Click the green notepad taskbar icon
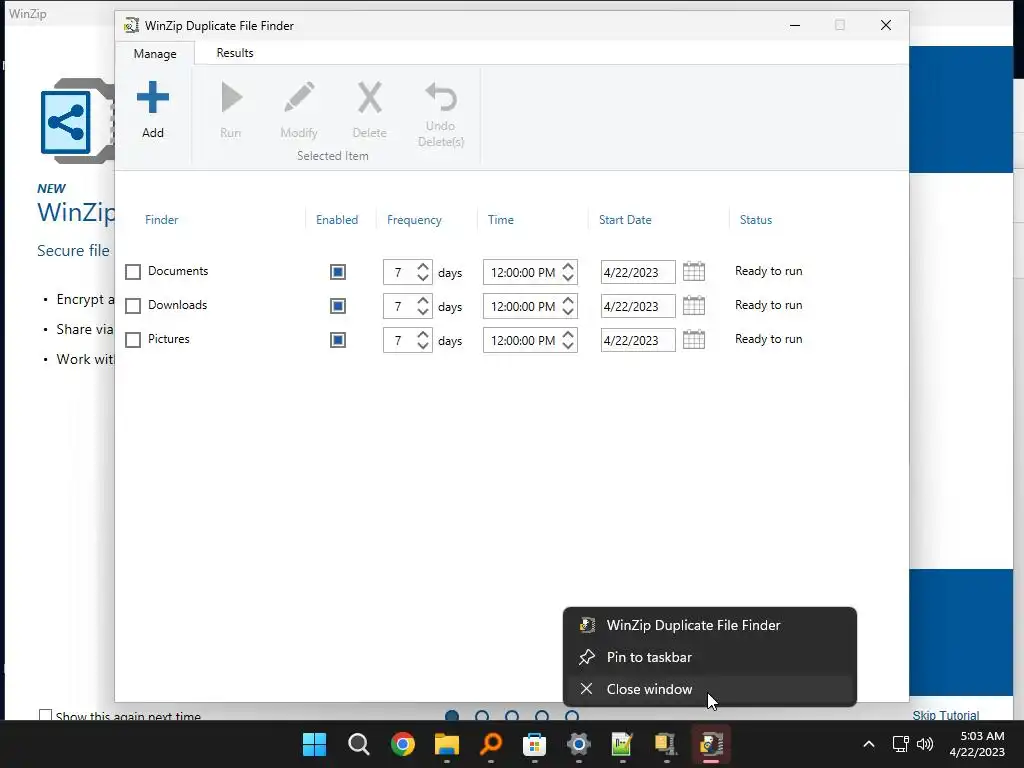This screenshot has height=768, width=1024. pos(622,744)
